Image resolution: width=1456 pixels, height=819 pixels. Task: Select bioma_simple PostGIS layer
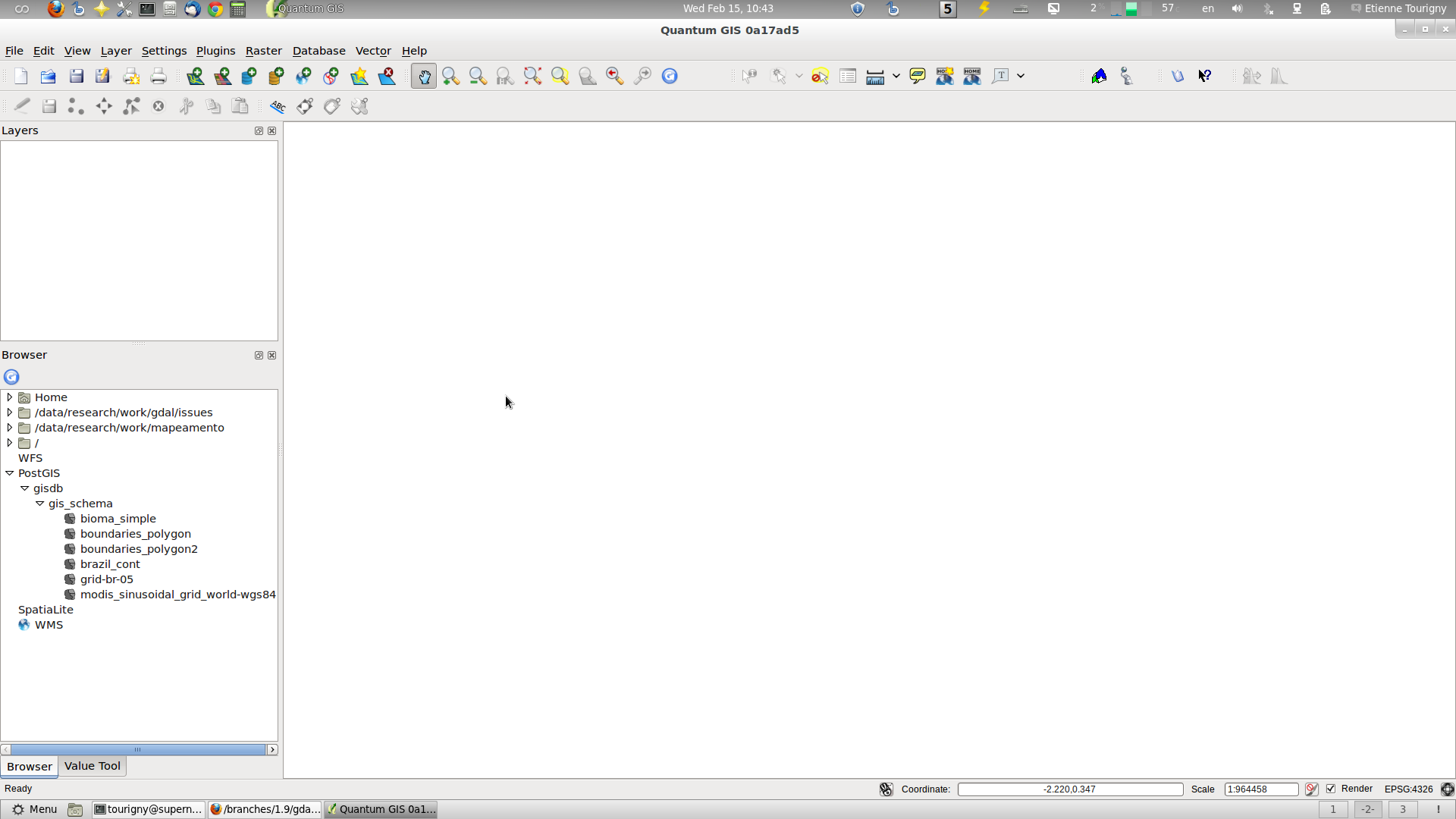(x=118, y=519)
